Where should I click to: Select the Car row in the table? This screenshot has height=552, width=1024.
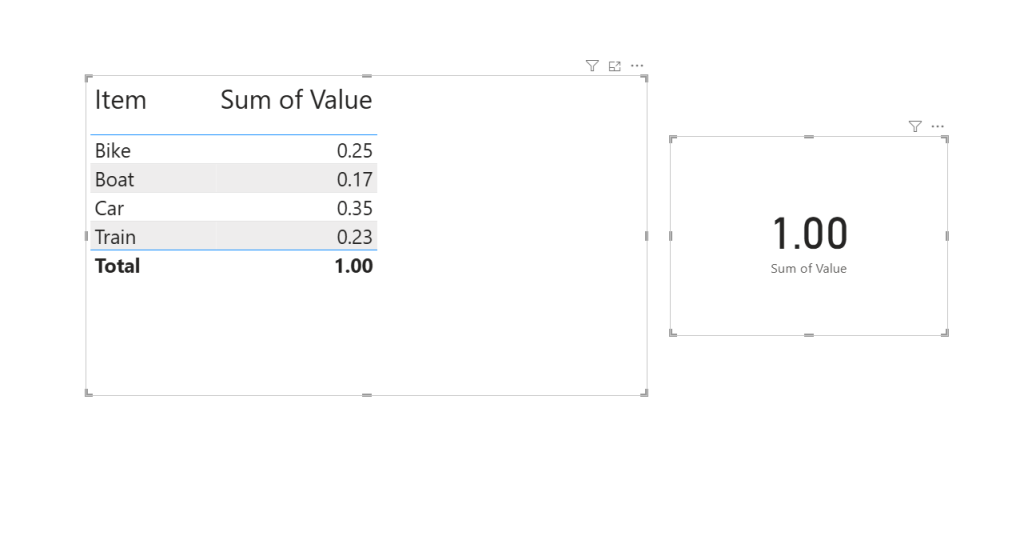point(109,208)
